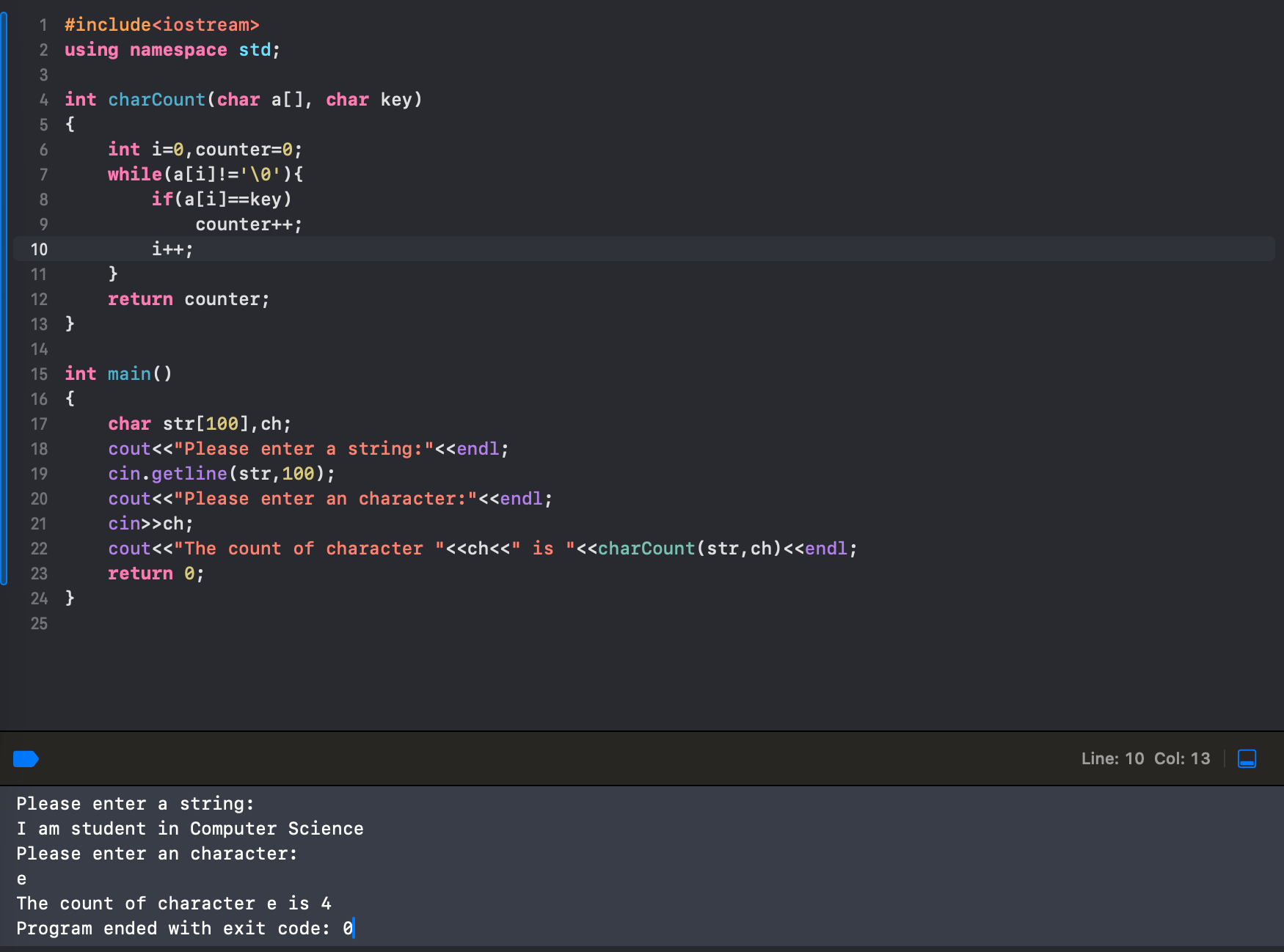Click console prompt 'Please enter a string:'
Viewport: 1284px width, 952px height.
136,804
